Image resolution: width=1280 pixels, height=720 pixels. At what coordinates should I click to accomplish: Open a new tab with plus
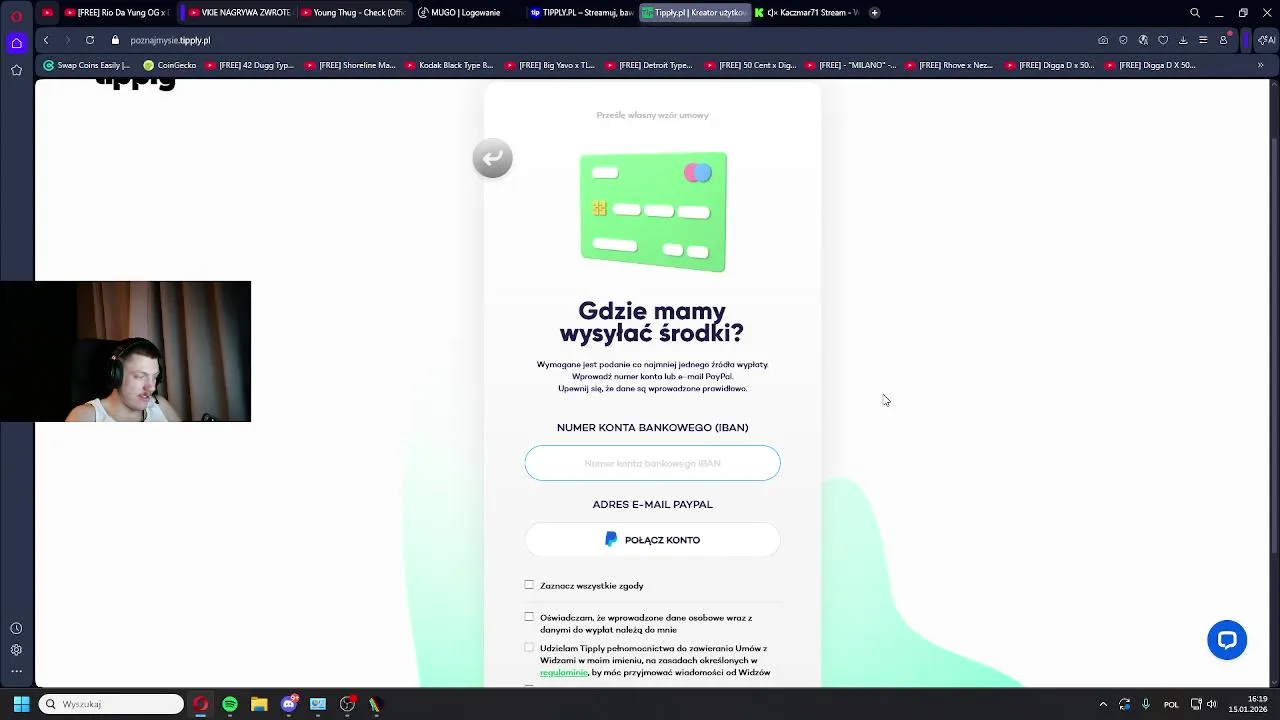coord(874,13)
